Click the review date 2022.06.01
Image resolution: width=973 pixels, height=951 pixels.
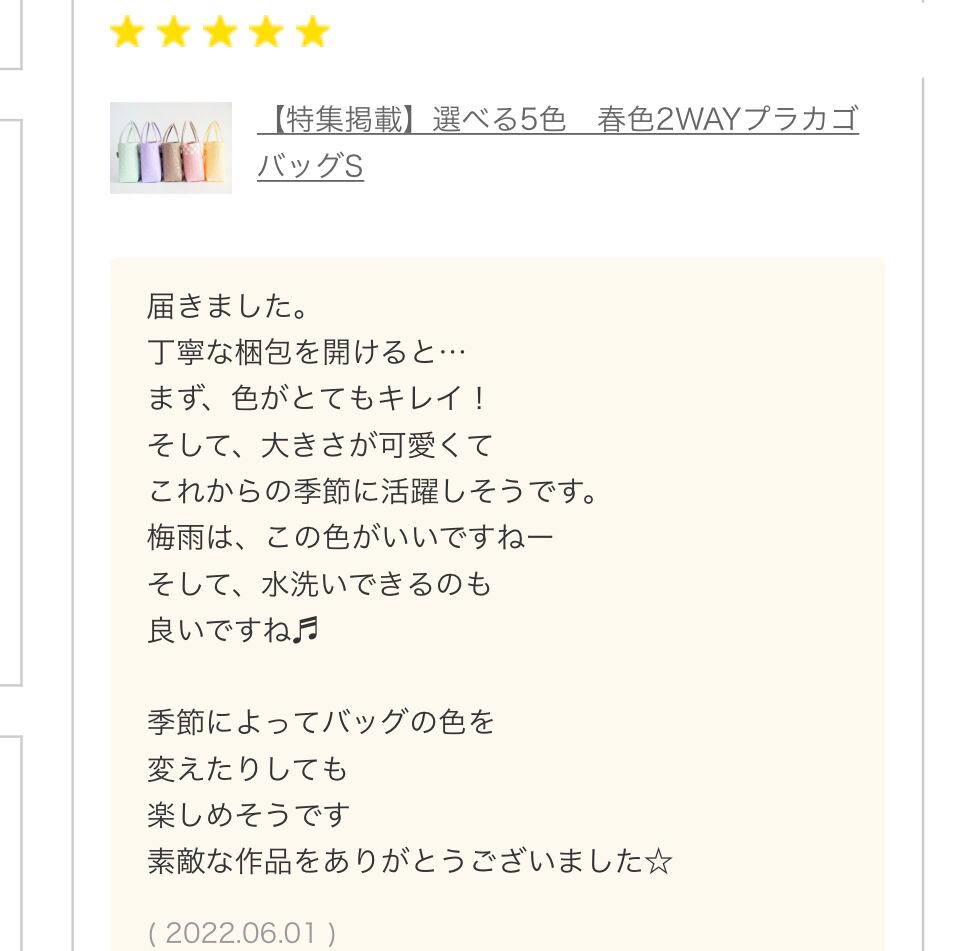[242, 933]
